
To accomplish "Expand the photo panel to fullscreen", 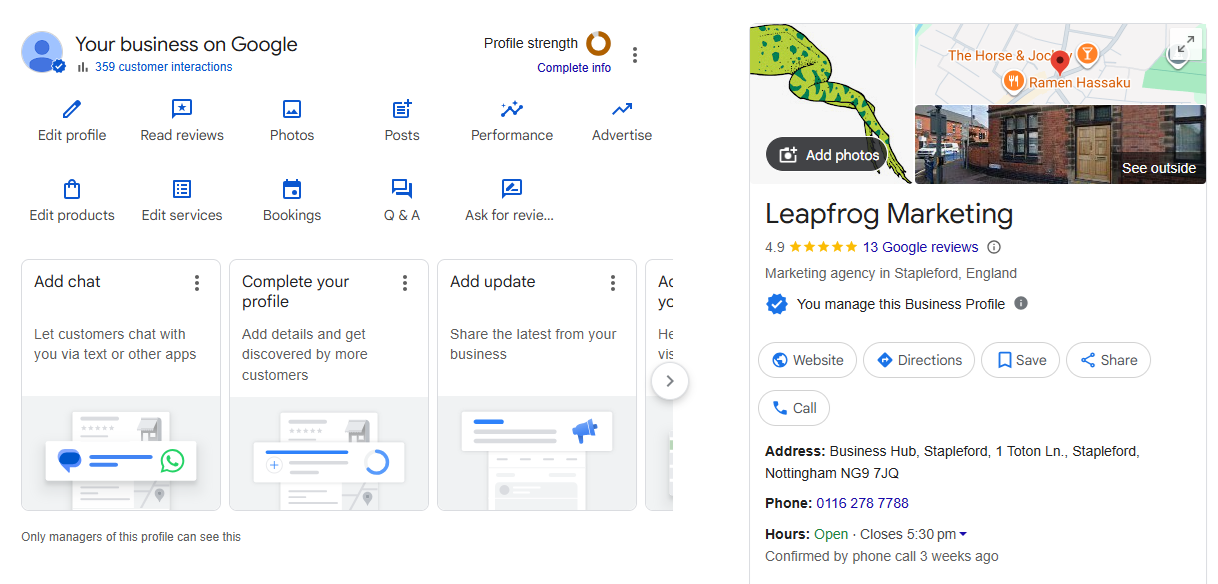I will point(1185,44).
